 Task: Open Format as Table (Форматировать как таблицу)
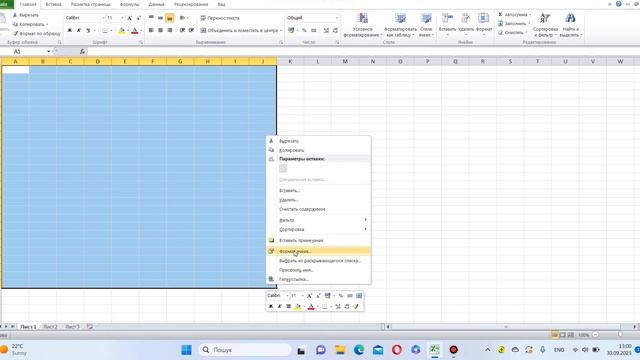400,25
